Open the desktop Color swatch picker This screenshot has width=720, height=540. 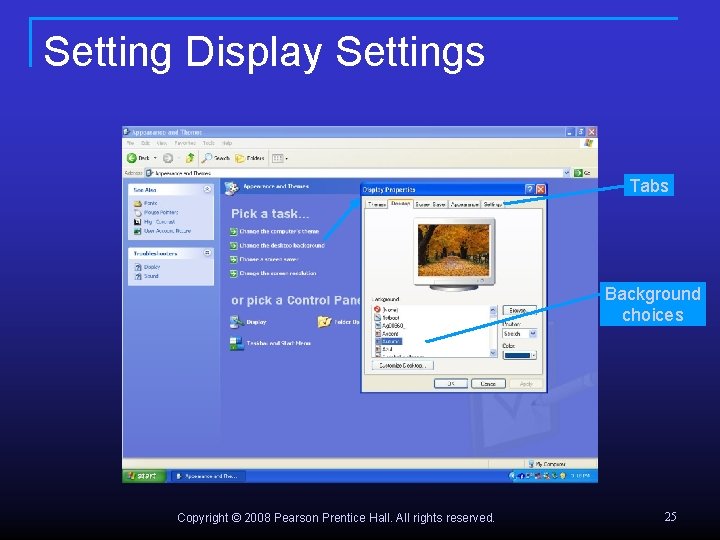[x=519, y=355]
